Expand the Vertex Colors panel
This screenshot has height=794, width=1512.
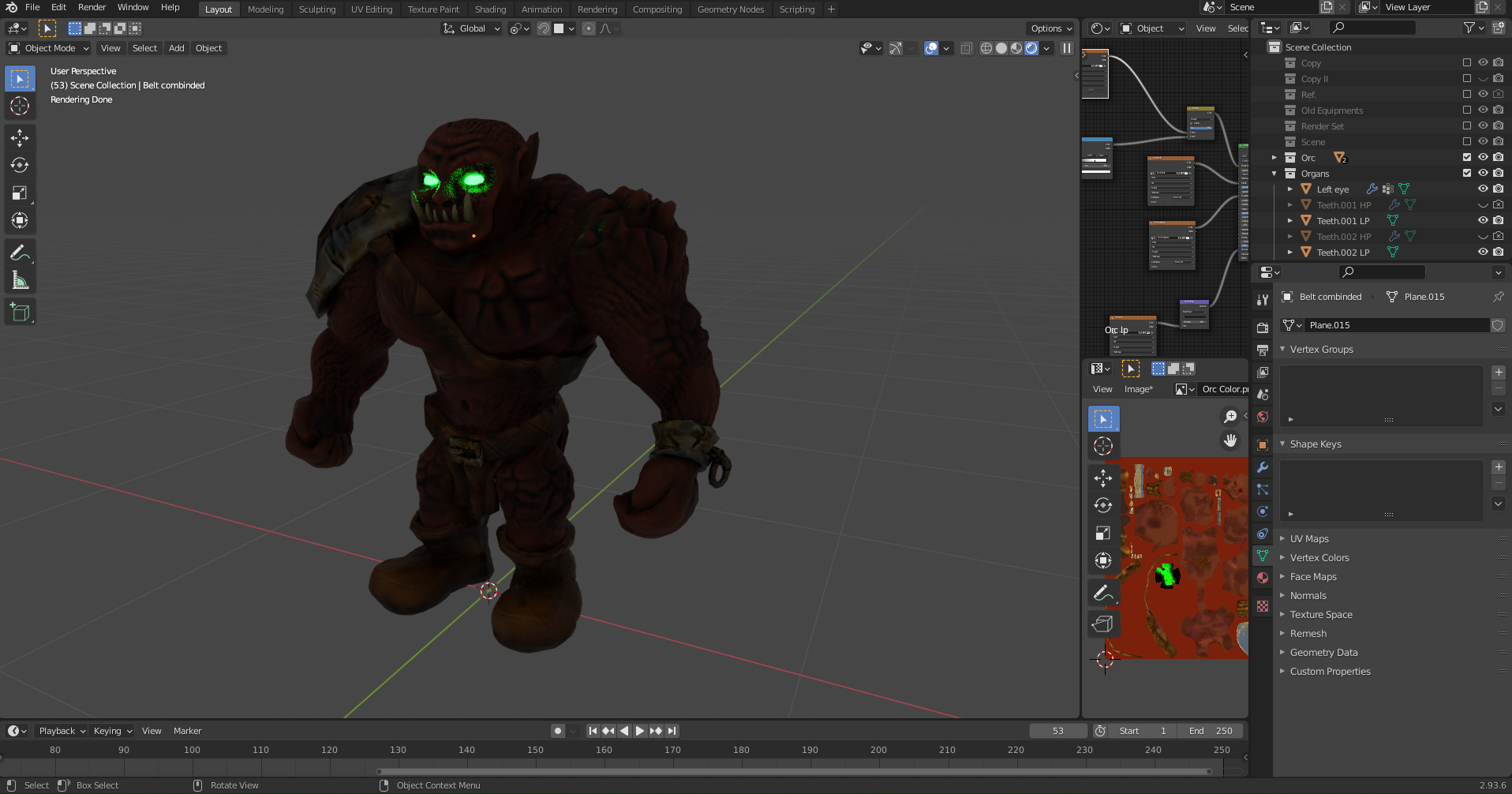pyautogui.click(x=1319, y=558)
